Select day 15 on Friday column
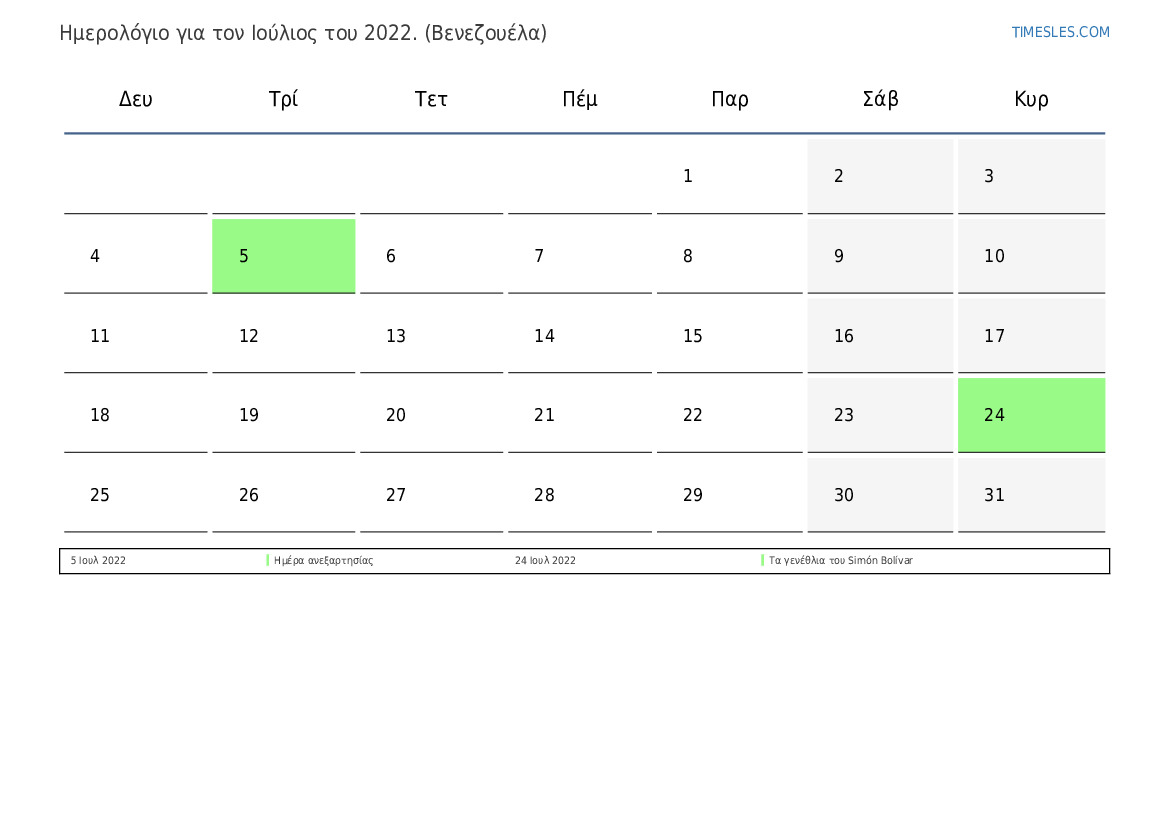Viewport: 1169px width, 827px height. (729, 336)
